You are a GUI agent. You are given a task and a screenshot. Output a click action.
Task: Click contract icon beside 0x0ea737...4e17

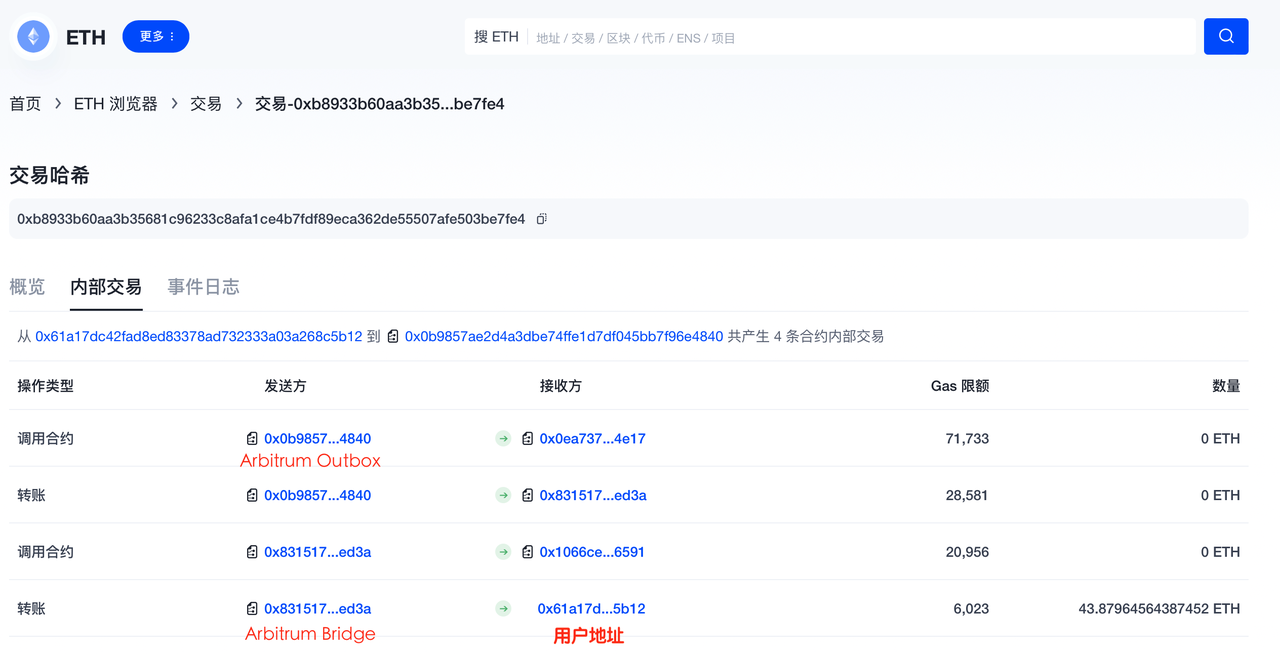point(528,439)
